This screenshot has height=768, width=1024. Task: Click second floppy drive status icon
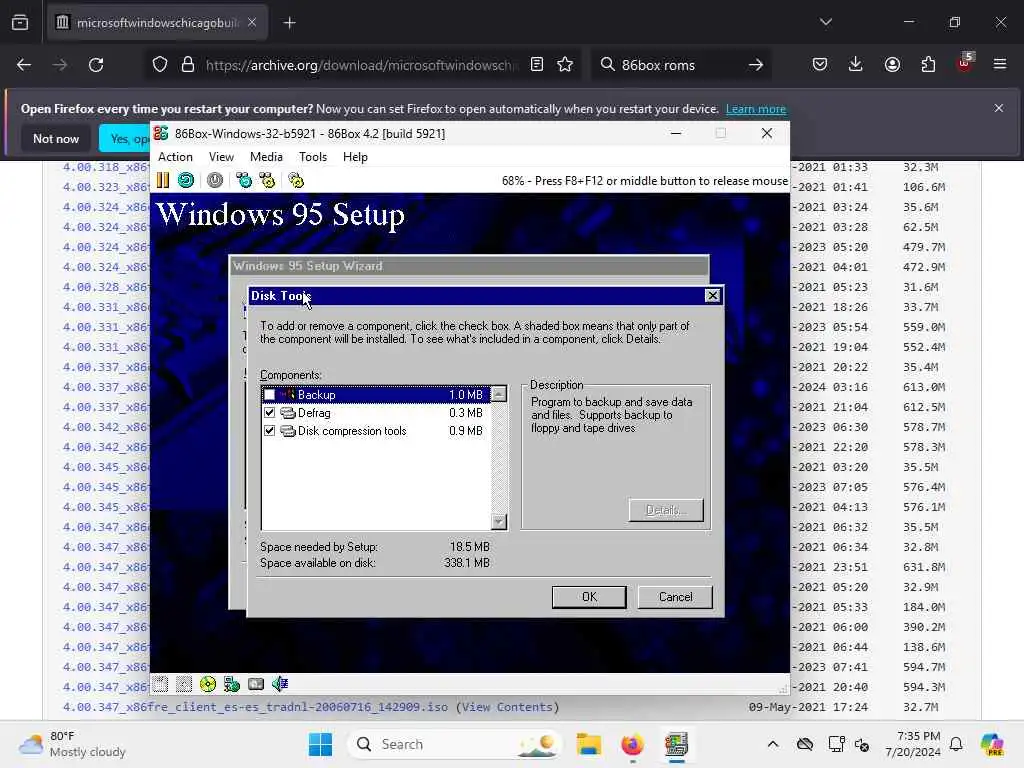pos(184,684)
